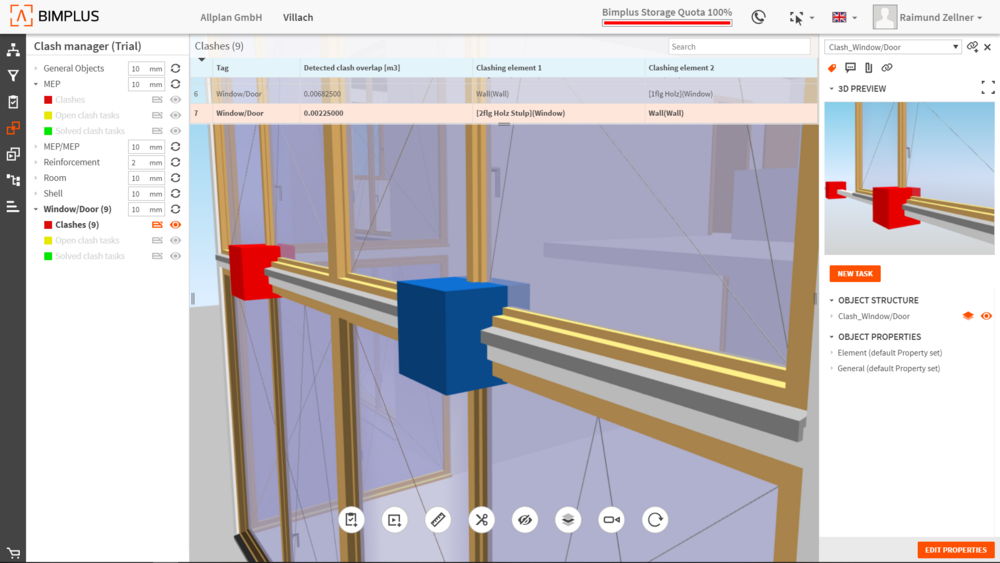Open the measure ruler tool
Viewport: 1000px width, 563px height.
pyautogui.click(x=438, y=520)
